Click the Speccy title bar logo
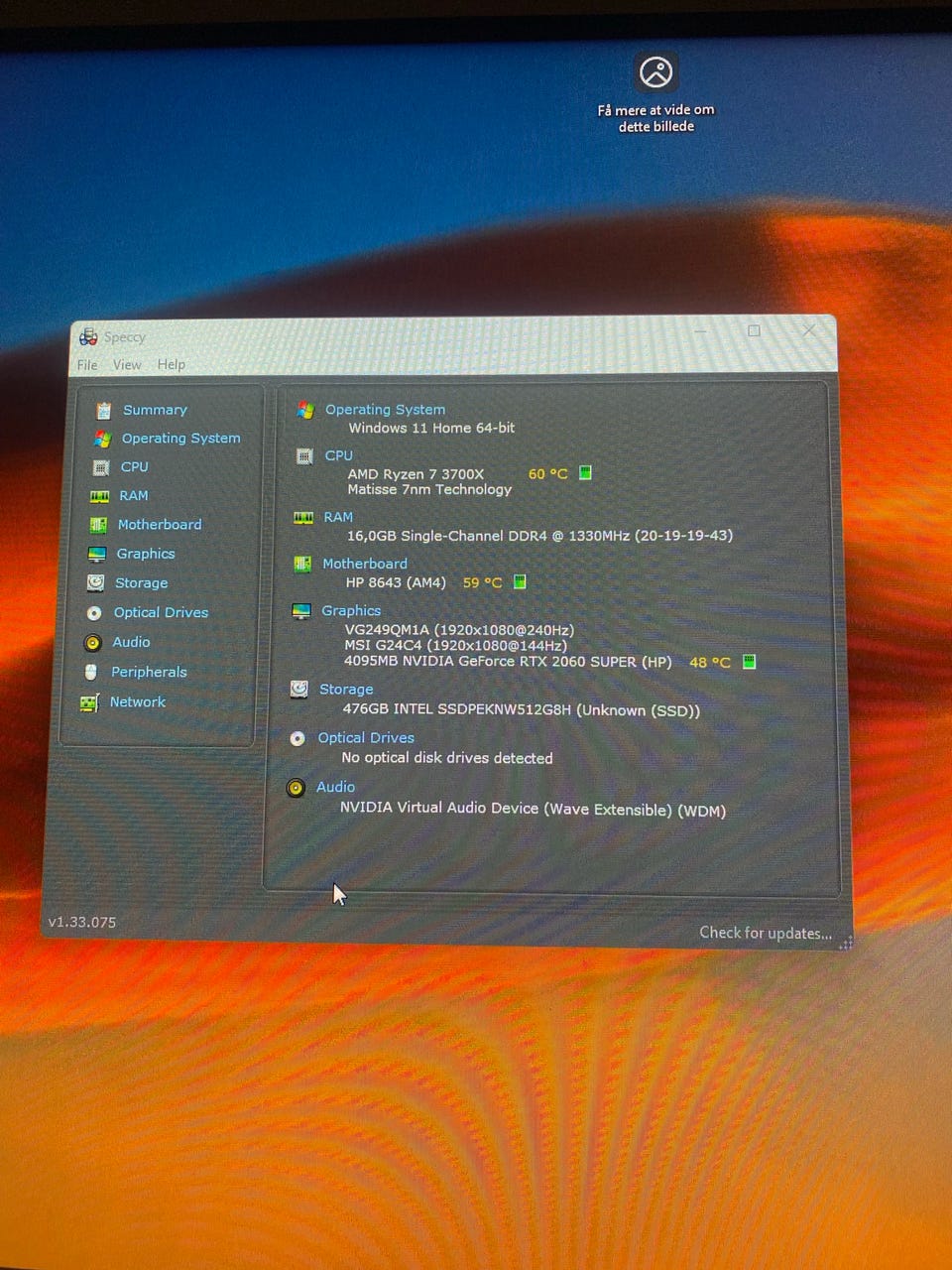Viewport: 952px width, 1270px height. coord(88,337)
